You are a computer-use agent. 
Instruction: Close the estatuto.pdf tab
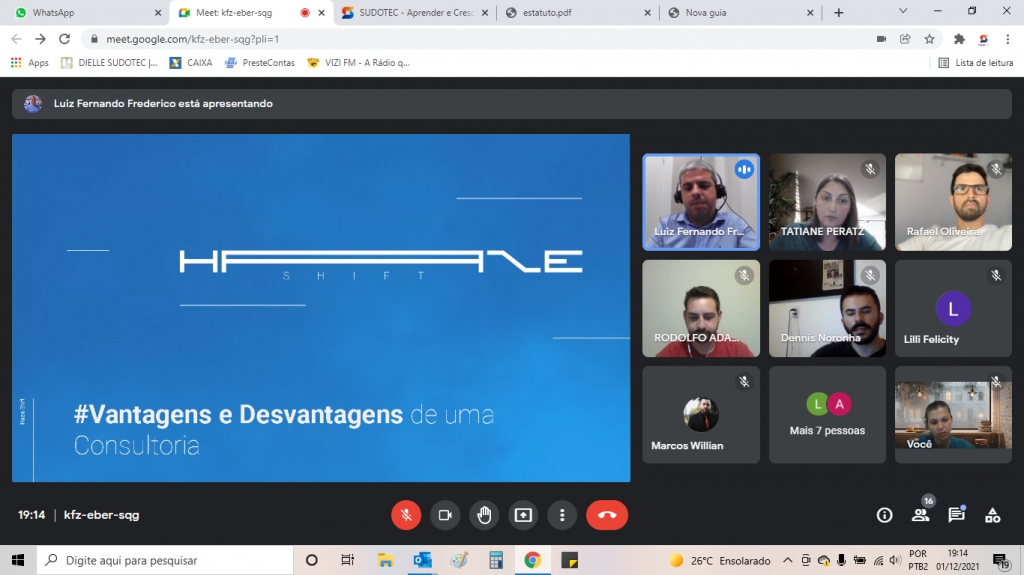click(x=647, y=12)
